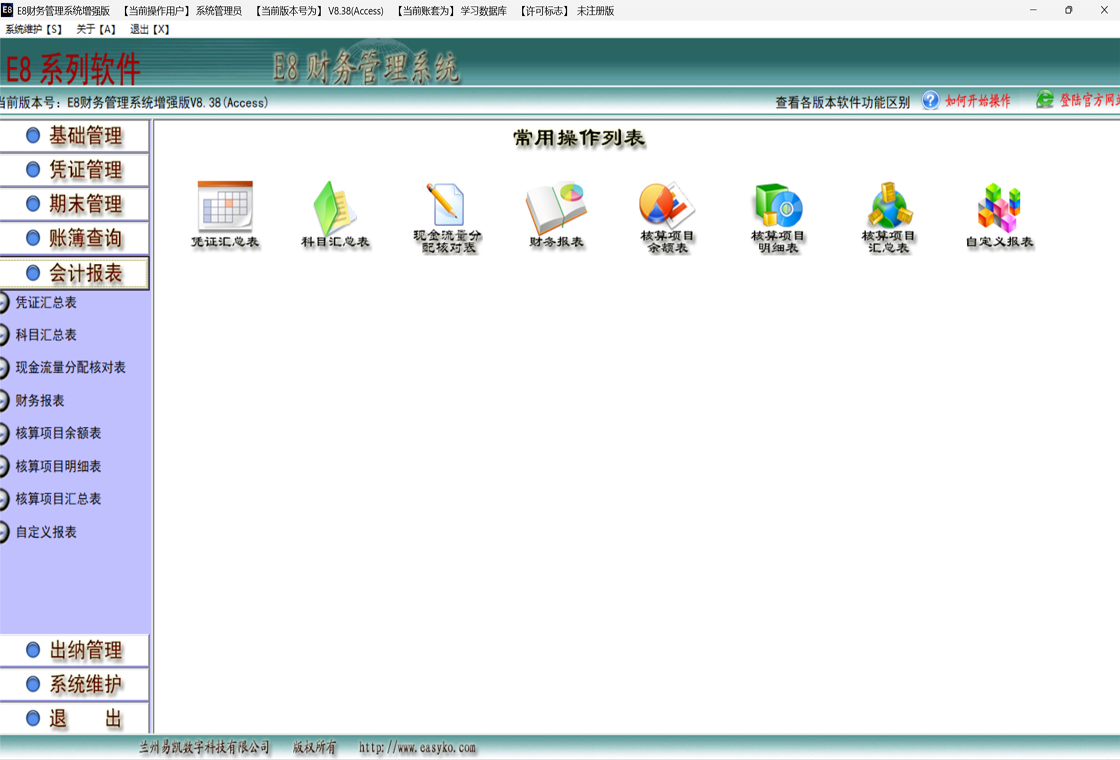
Task: Click the 退出 button in sidebar
Action: [75, 719]
